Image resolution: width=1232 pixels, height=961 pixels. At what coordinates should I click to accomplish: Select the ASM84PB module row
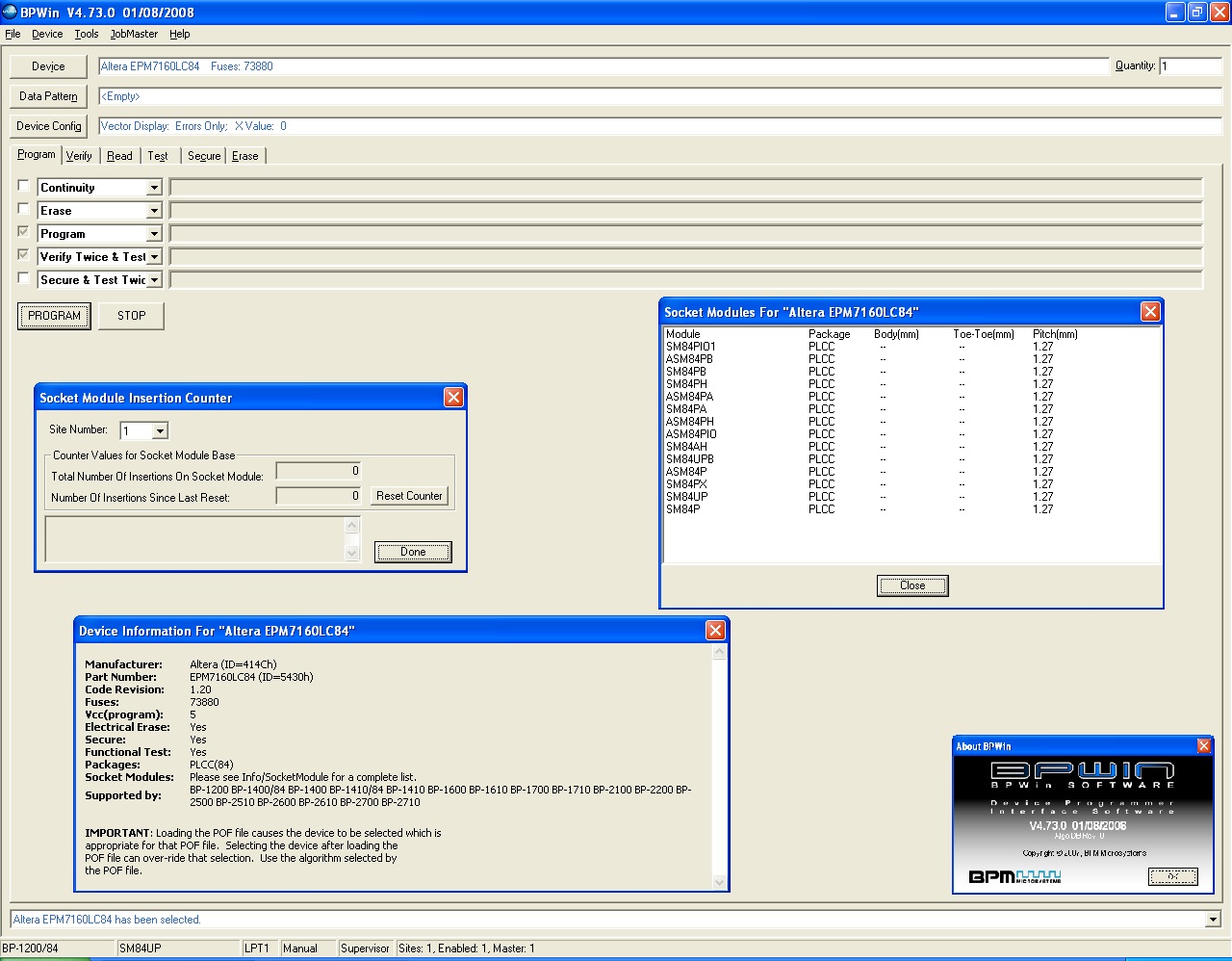pyautogui.click(x=911, y=359)
